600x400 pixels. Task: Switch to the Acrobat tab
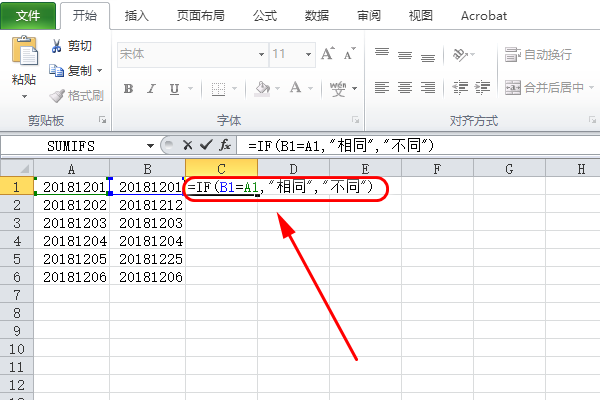[x=484, y=16]
